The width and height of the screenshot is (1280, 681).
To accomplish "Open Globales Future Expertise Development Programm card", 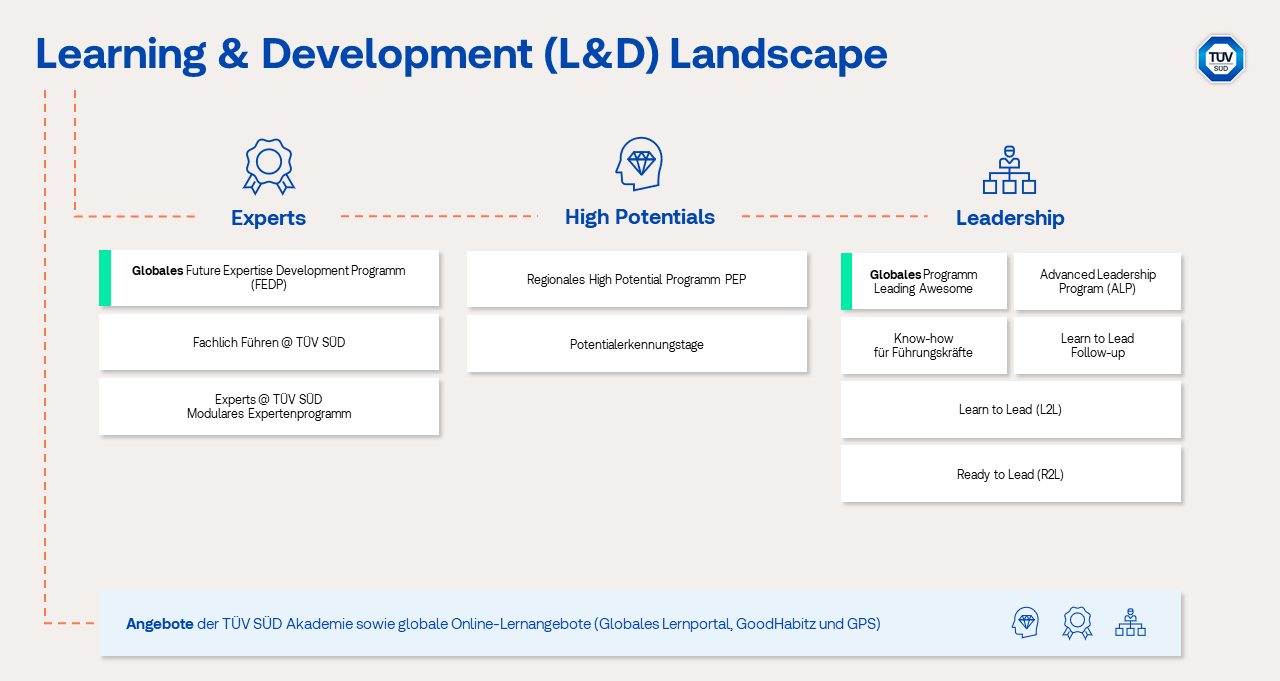I will [269, 278].
